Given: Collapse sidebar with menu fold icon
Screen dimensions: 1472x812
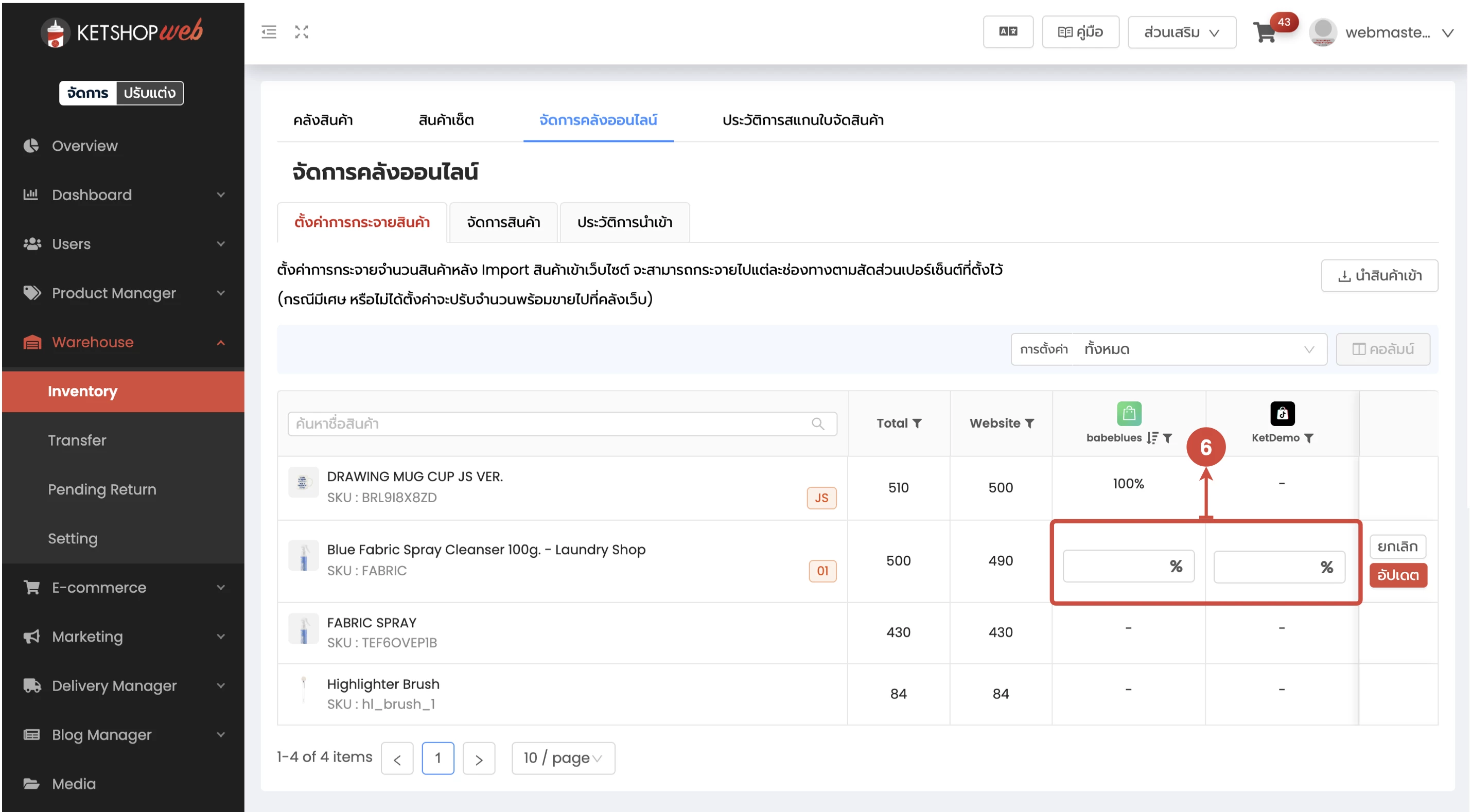Looking at the screenshot, I should 269,32.
